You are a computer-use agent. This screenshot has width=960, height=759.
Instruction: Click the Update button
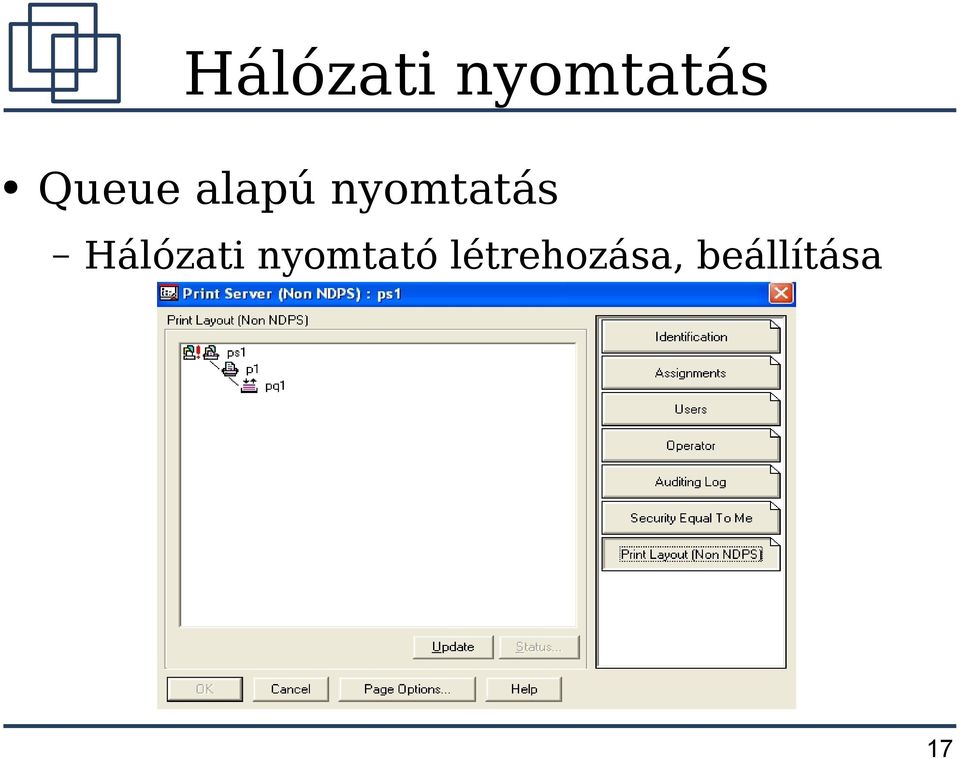point(453,647)
